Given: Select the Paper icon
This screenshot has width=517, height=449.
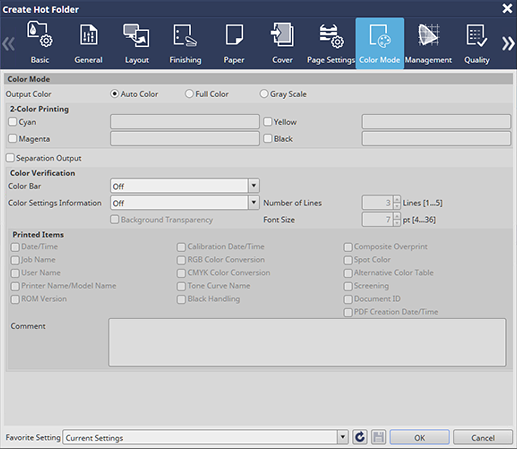Looking at the screenshot, I should [234, 35].
